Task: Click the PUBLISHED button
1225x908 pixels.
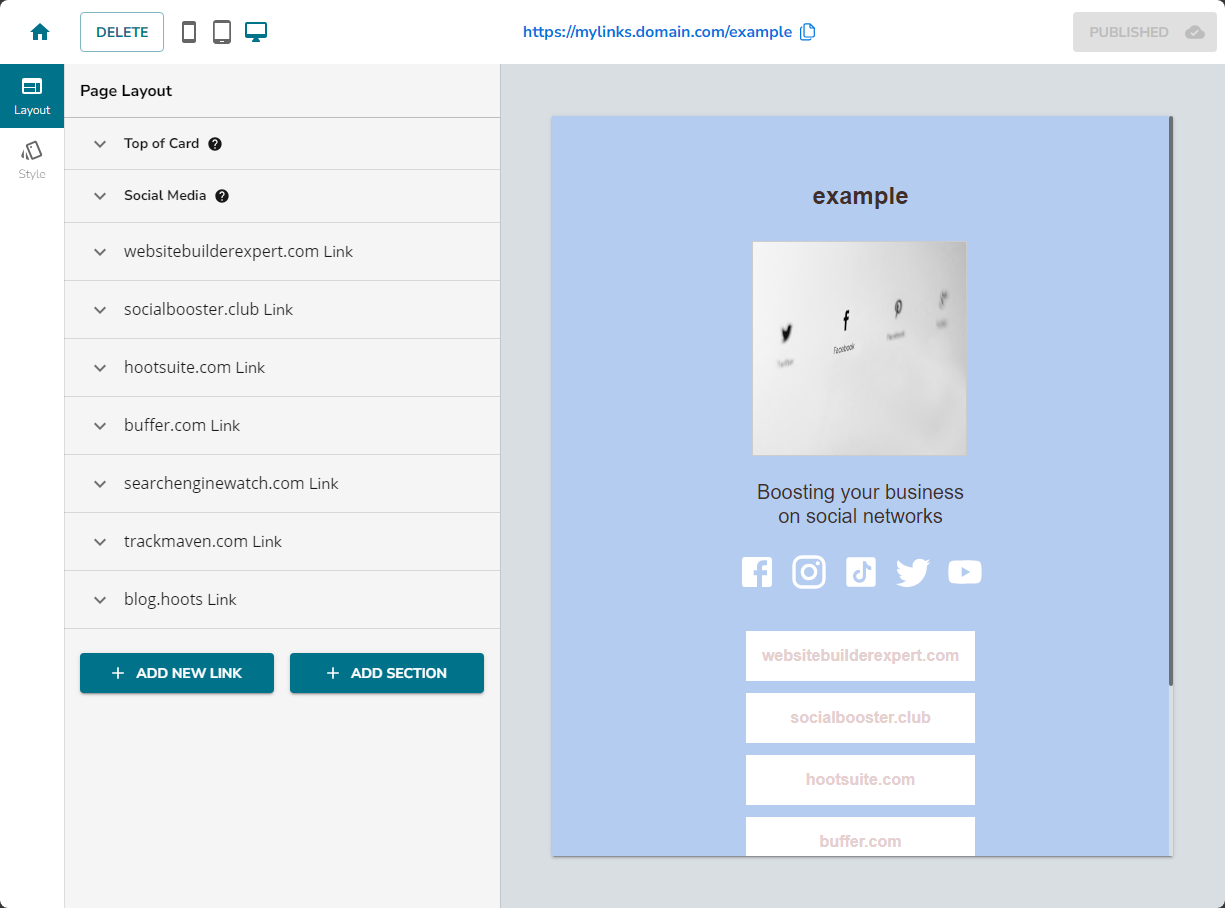Action: (1145, 32)
